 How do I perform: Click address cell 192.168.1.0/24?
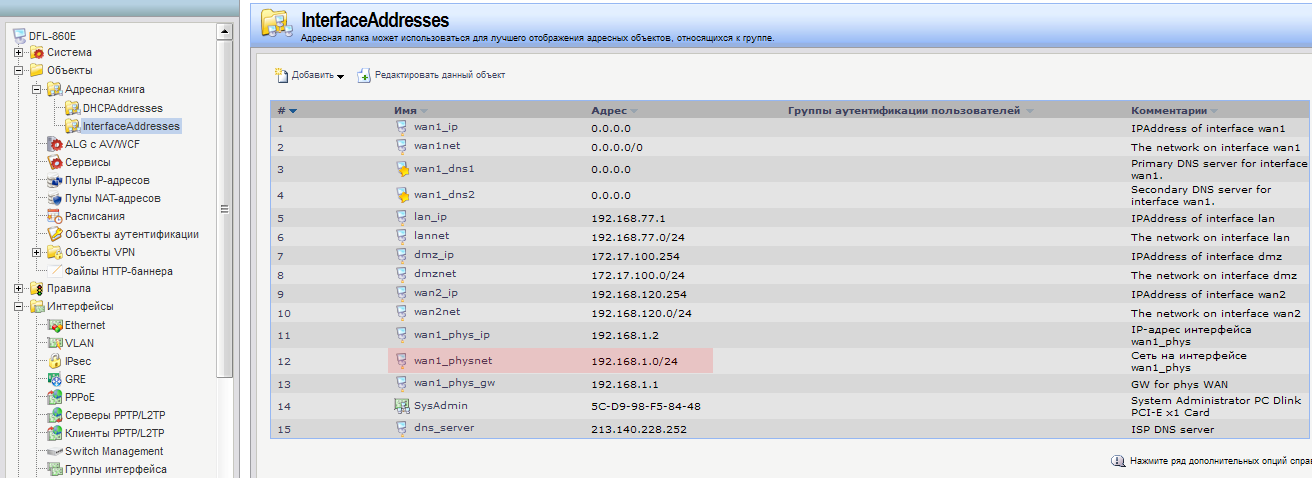click(635, 361)
